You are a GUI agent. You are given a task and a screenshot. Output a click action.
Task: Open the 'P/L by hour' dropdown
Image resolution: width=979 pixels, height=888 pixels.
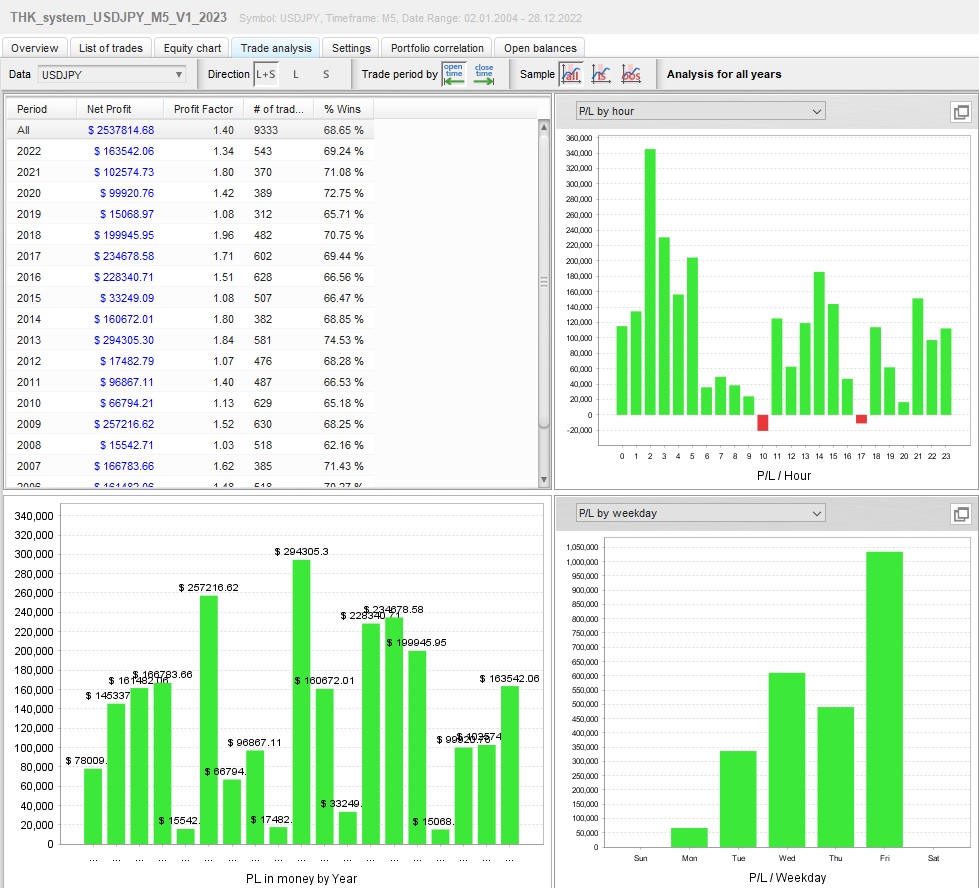point(700,112)
